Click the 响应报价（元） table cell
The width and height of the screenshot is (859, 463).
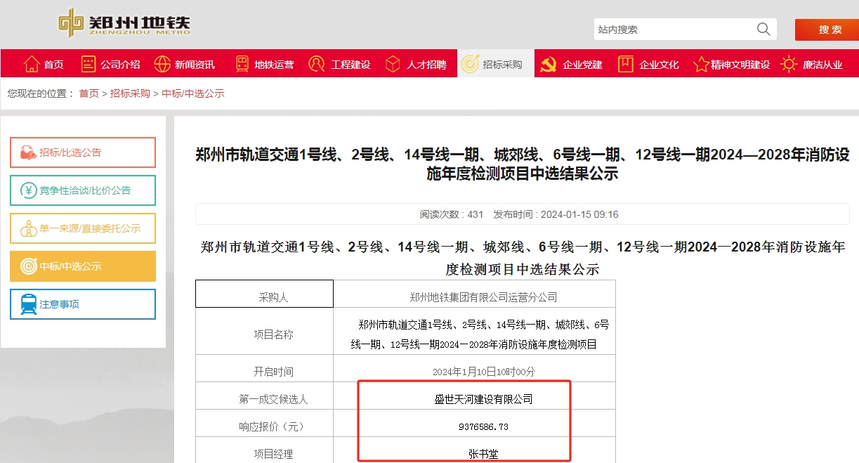tap(265, 423)
